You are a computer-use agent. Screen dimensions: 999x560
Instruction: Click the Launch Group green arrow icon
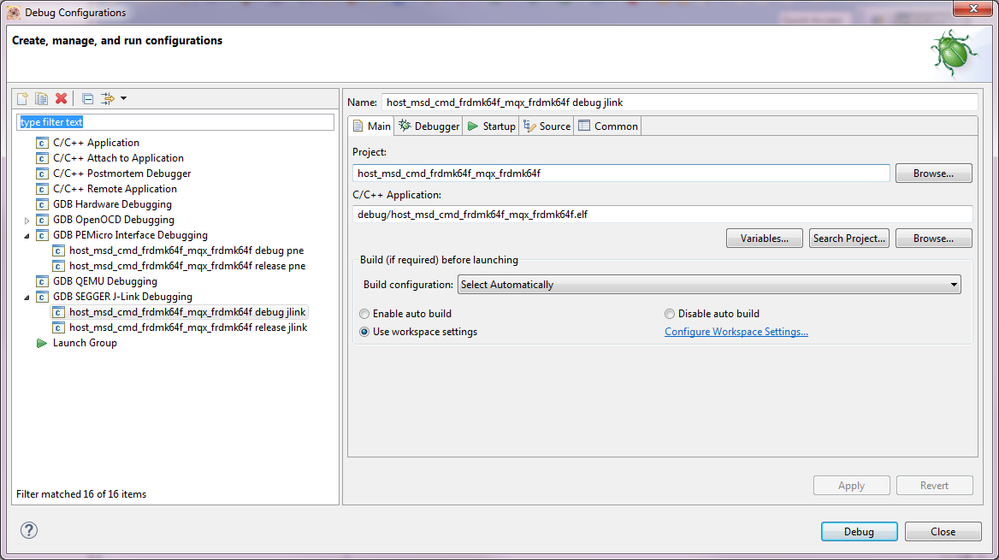[x=42, y=343]
